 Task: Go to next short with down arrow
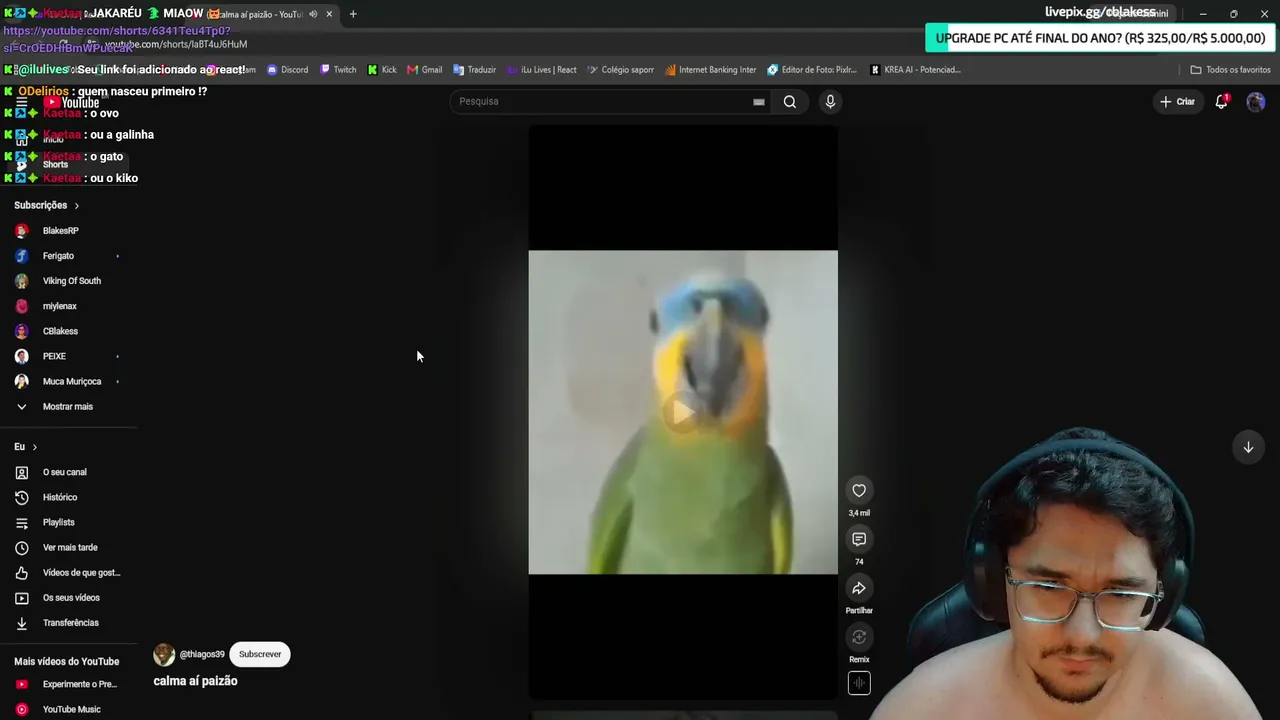(x=1248, y=447)
